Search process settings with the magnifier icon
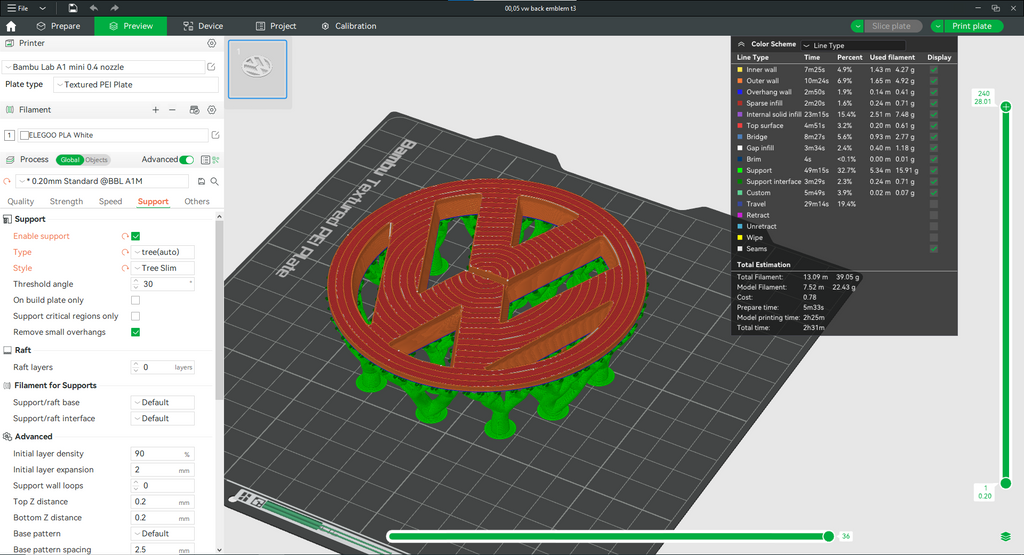Viewport: 1024px width, 555px height. click(x=214, y=182)
